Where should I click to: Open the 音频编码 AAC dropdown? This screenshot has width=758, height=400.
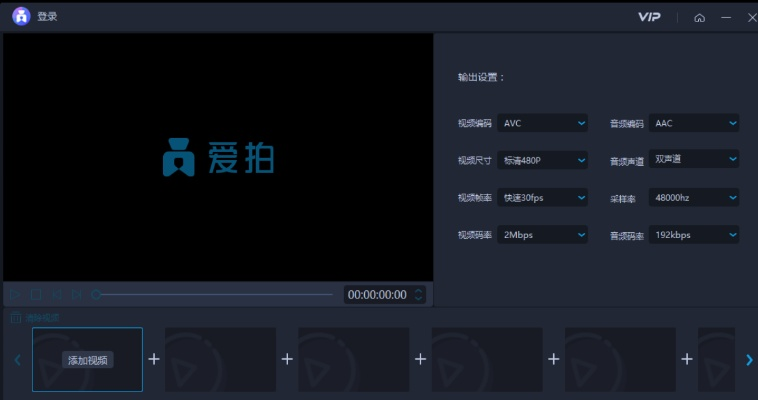click(x=694, y=123)
